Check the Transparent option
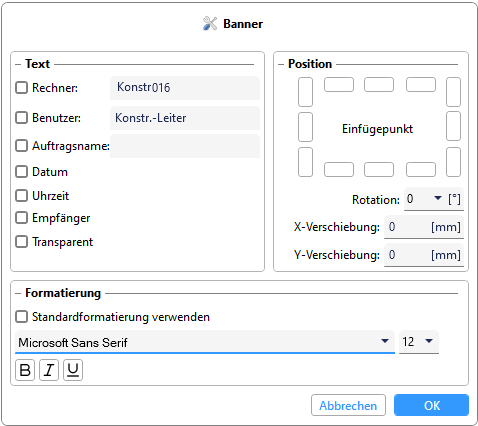Viewport: 478px width, 426px height. click(x=22, y=242)
